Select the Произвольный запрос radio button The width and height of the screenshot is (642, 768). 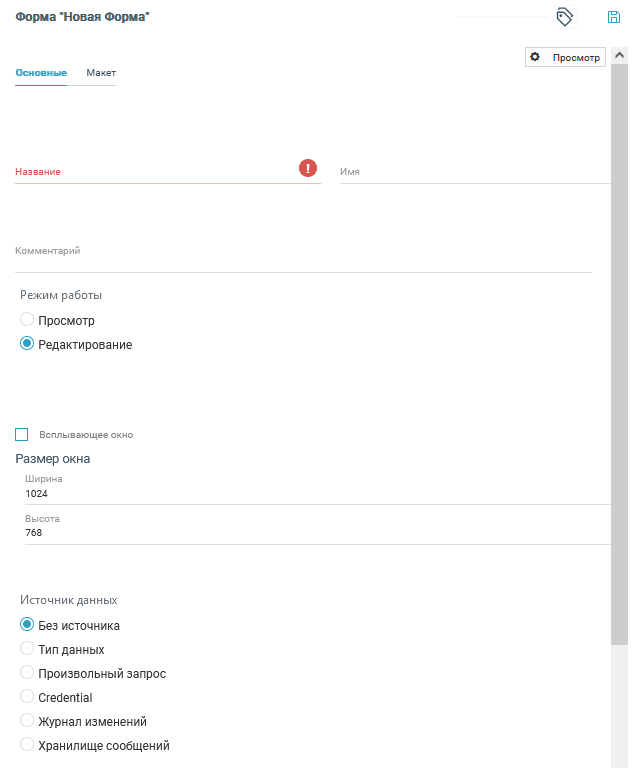tap(27, 673)
